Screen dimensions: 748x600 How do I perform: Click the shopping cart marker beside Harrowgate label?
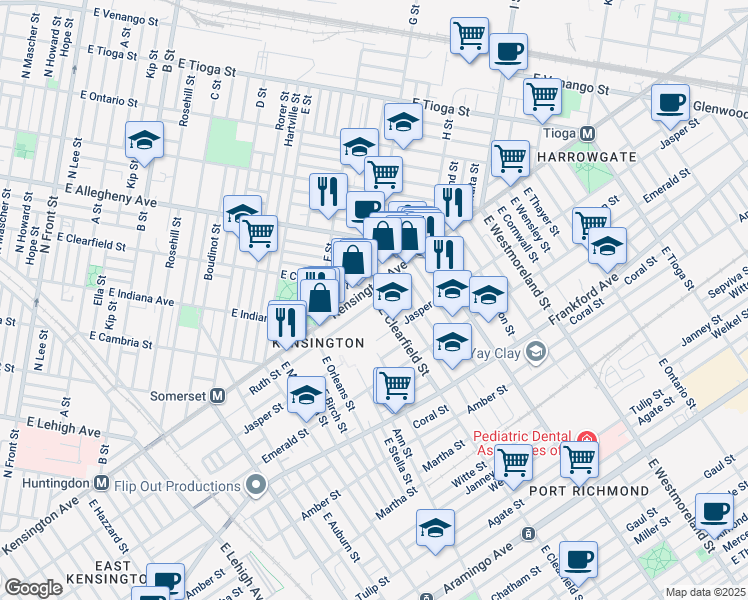[x=510, y=158]
